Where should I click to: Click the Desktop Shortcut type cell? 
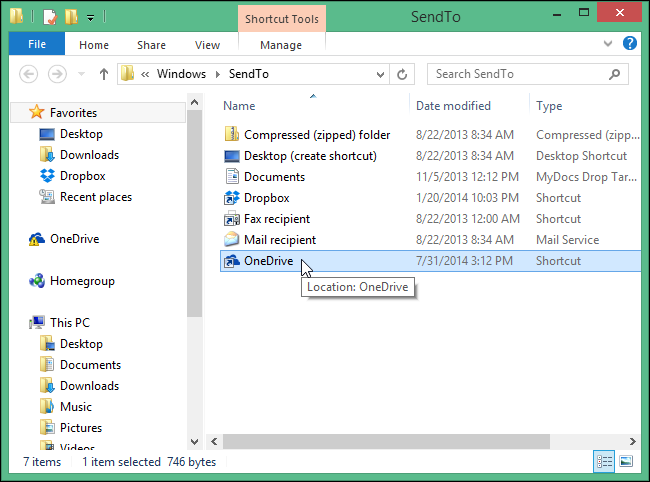[x=581, y=156]
